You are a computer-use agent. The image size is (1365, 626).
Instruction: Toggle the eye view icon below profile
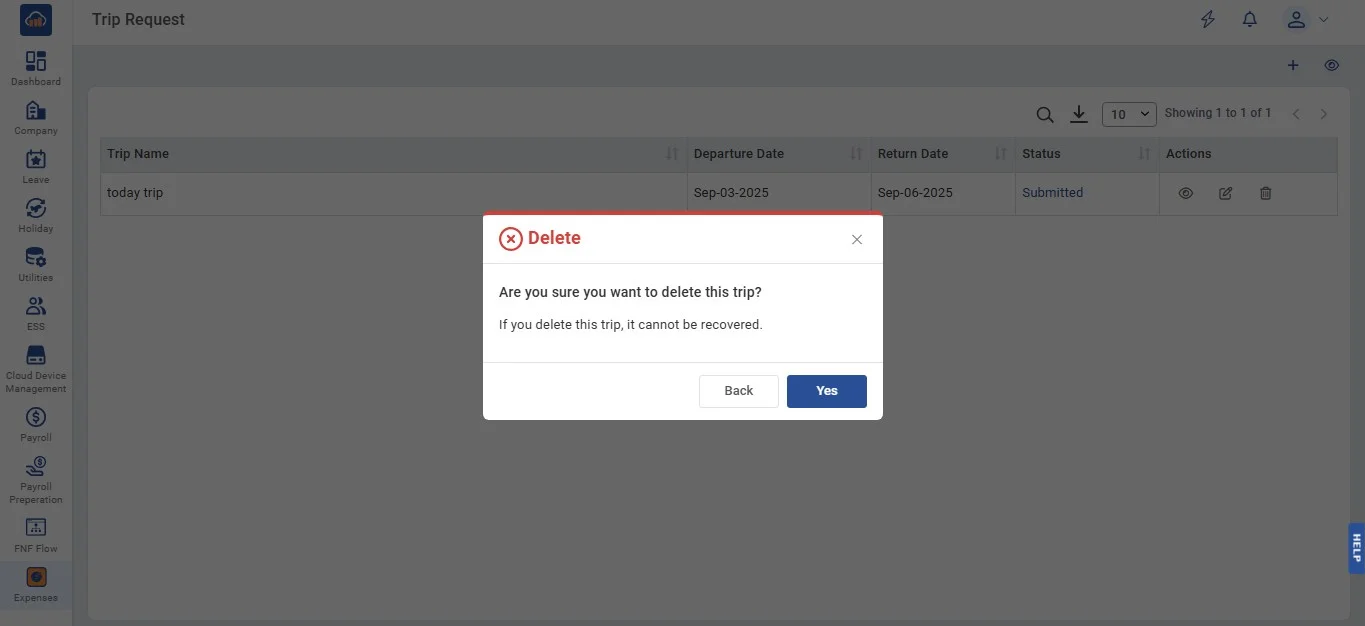(x=1331, y=66)
